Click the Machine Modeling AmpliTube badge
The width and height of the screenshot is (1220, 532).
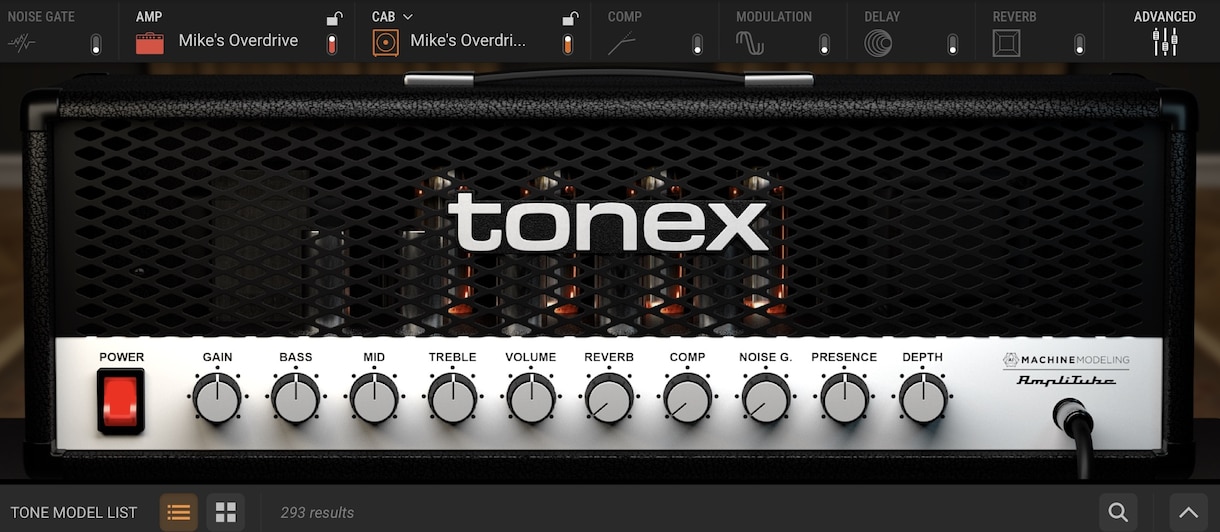(x=1065, y=369)
